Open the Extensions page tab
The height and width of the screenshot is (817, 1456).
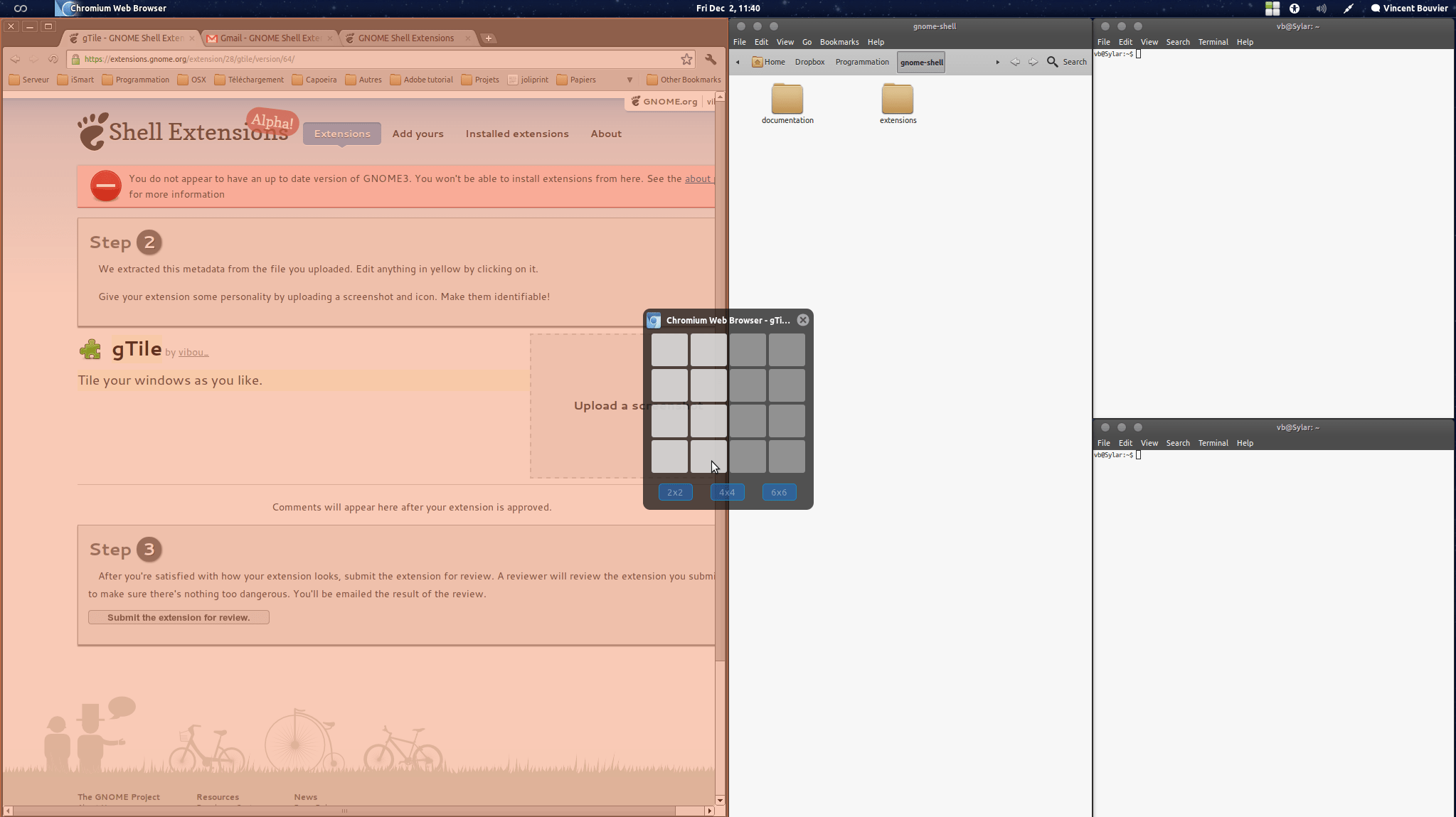(x=342, y=134)
